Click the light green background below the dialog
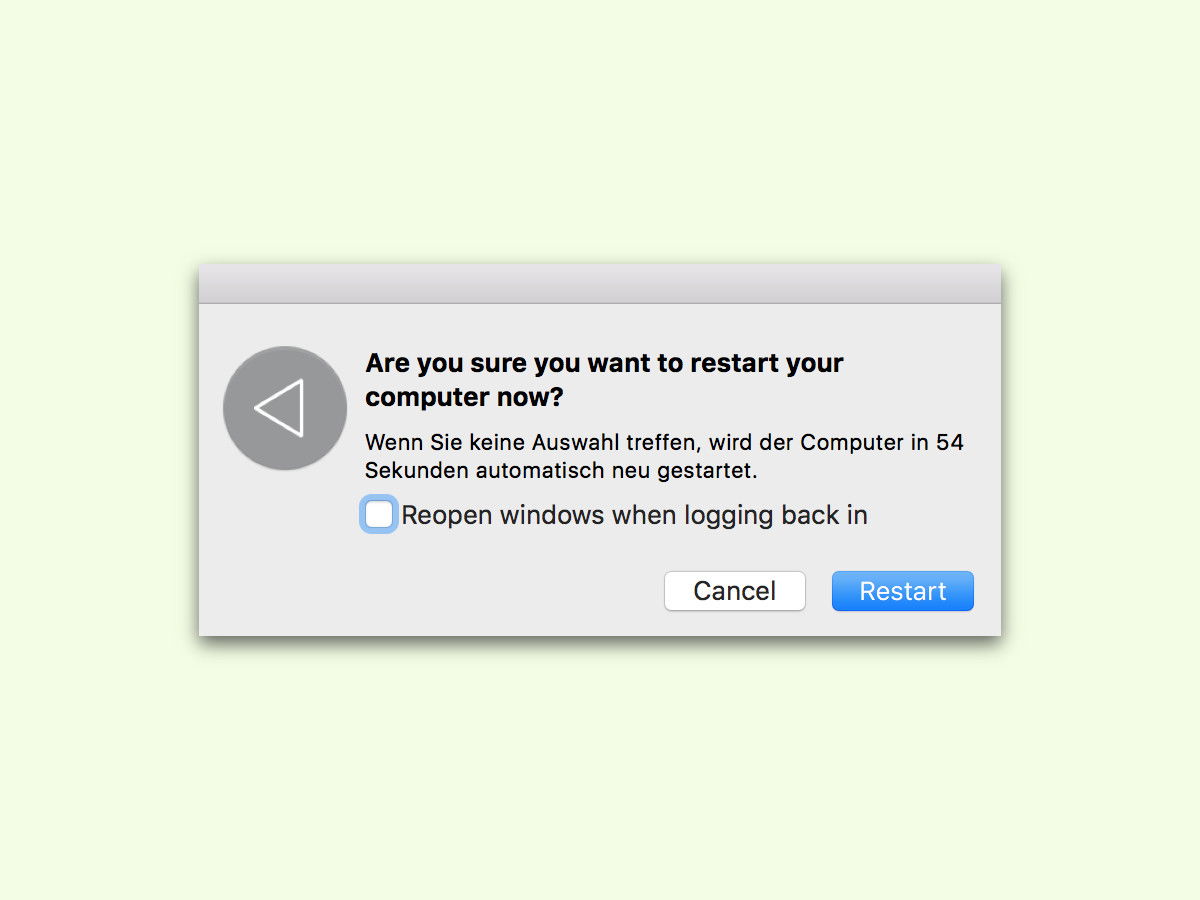 (x=600, y=770)
